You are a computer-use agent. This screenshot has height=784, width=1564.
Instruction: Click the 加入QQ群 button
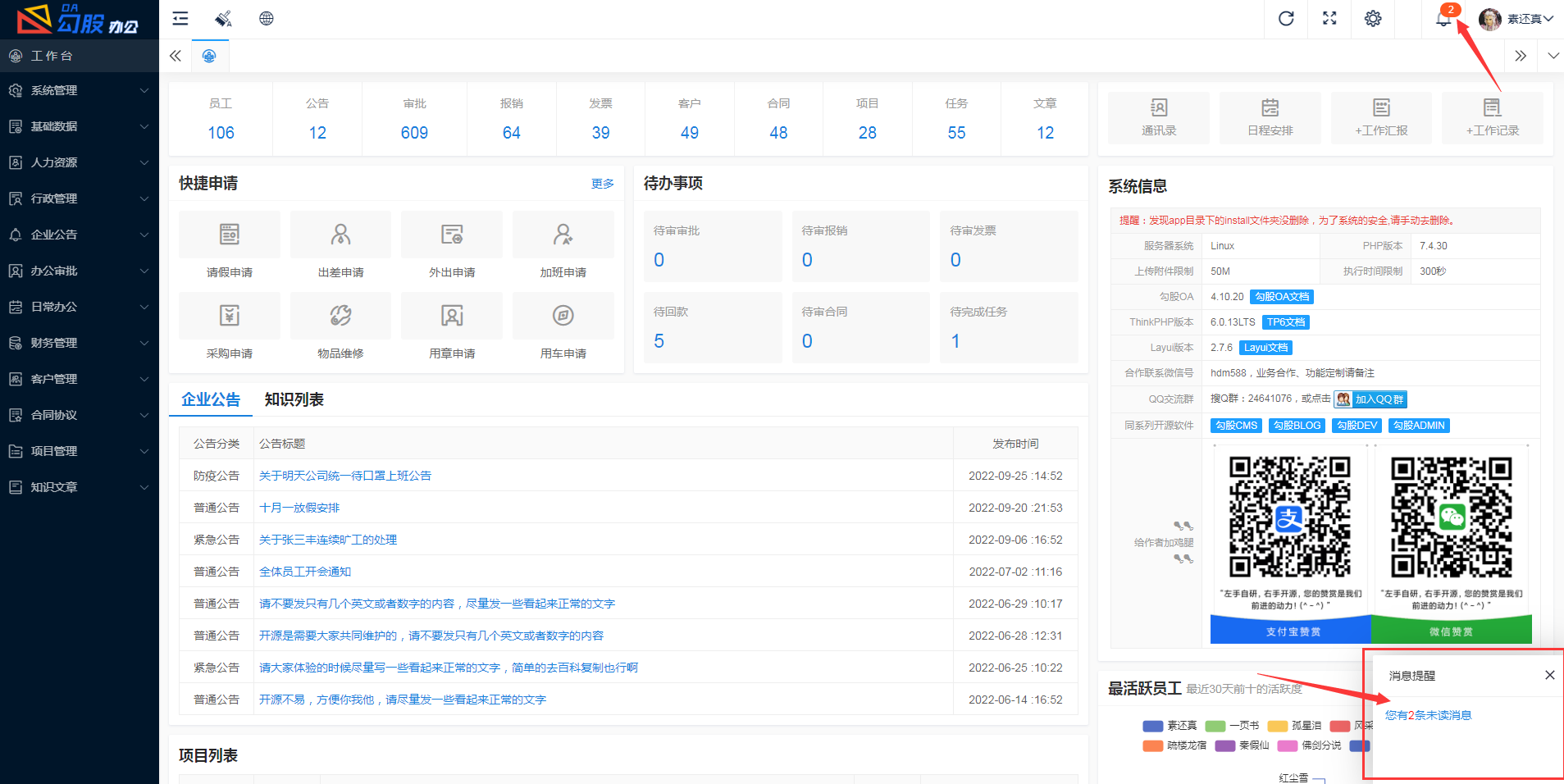pyautogui.click(x=1370, y=399)
